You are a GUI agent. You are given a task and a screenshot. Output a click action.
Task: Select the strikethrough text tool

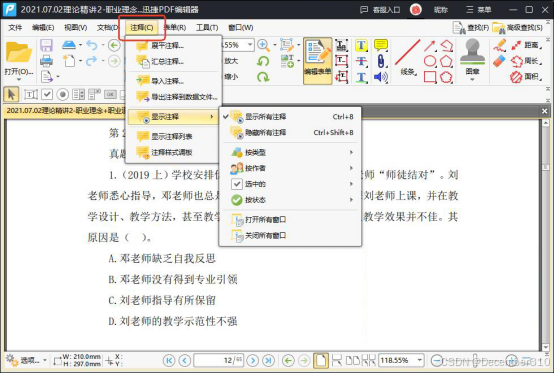click(361, 61)
